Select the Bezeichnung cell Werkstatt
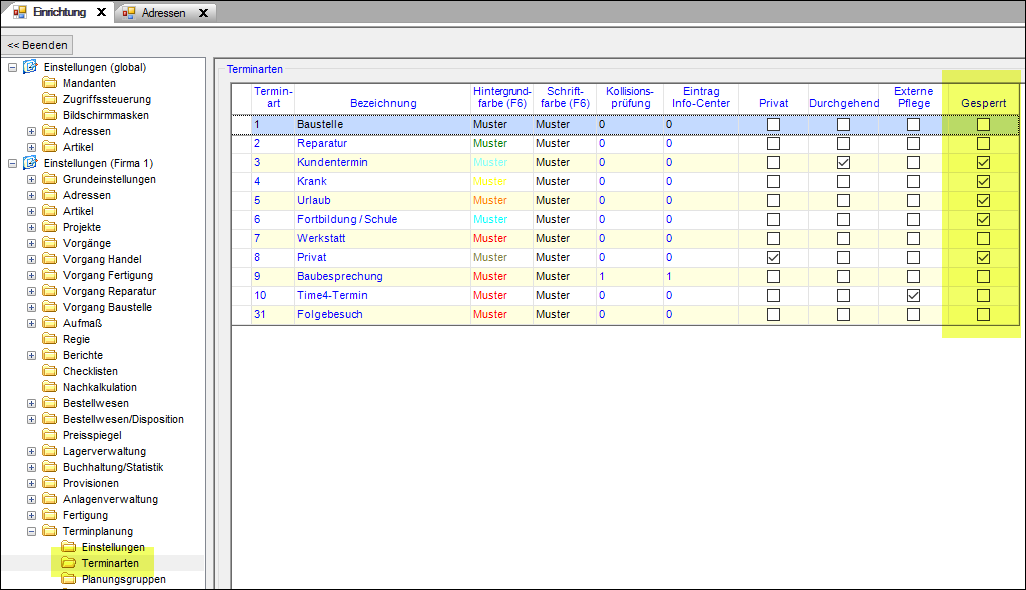 click(x=320, y=239)
